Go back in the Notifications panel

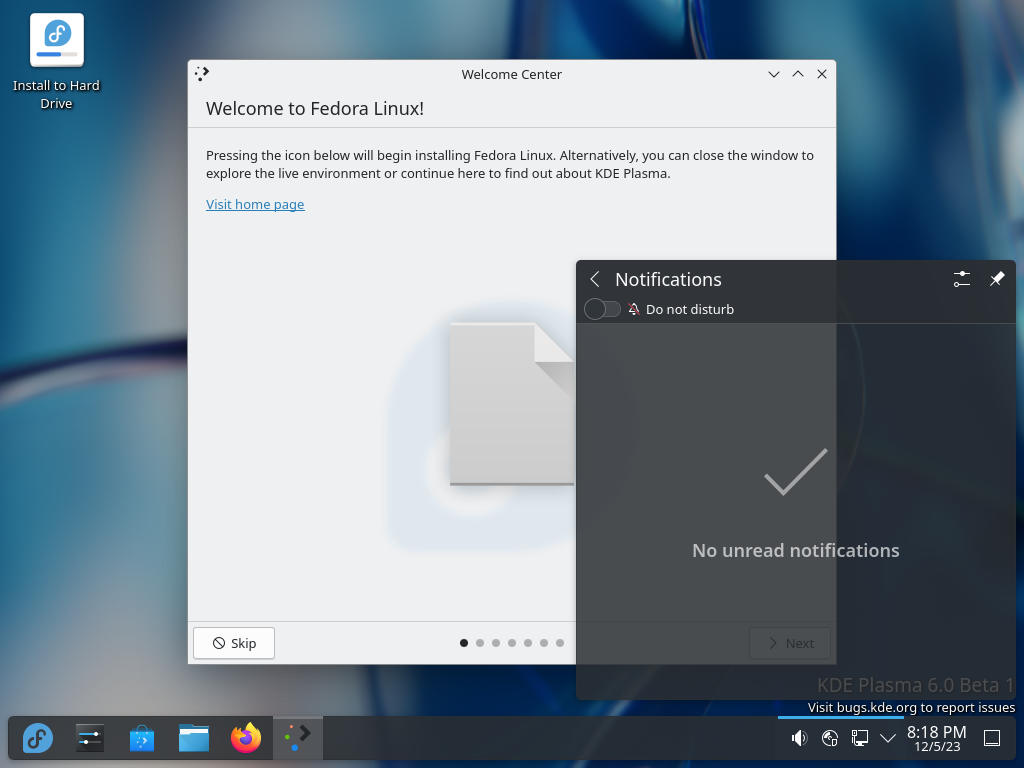tap(595, 280)
